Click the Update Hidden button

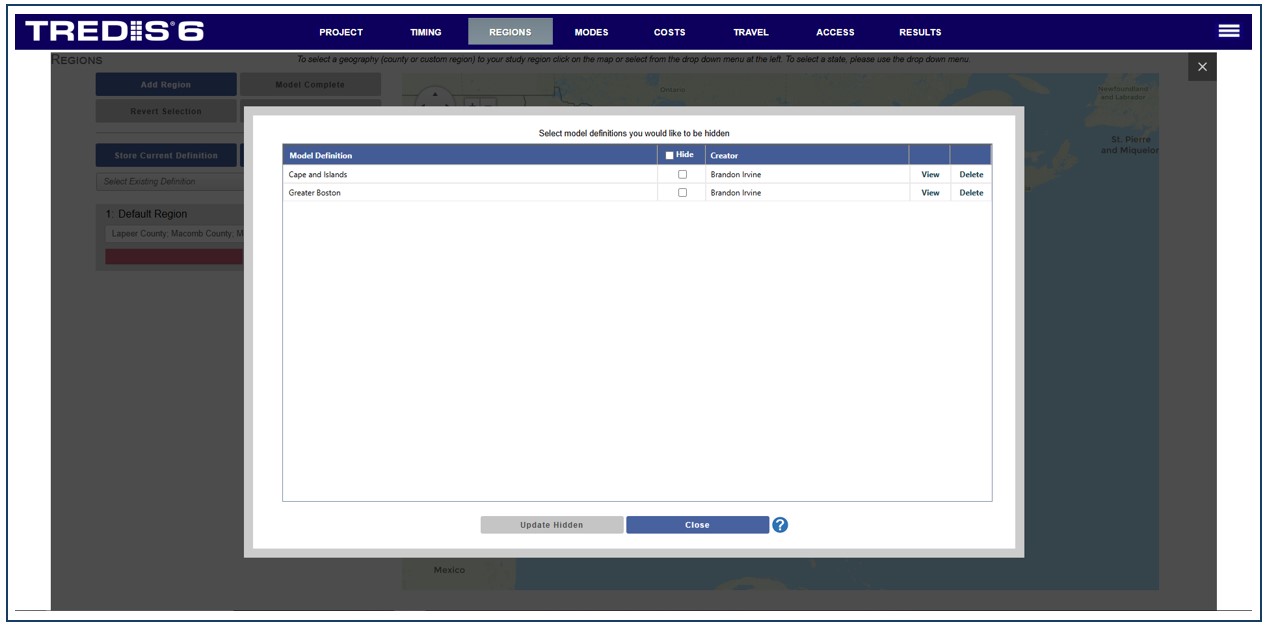click(551, 525)
